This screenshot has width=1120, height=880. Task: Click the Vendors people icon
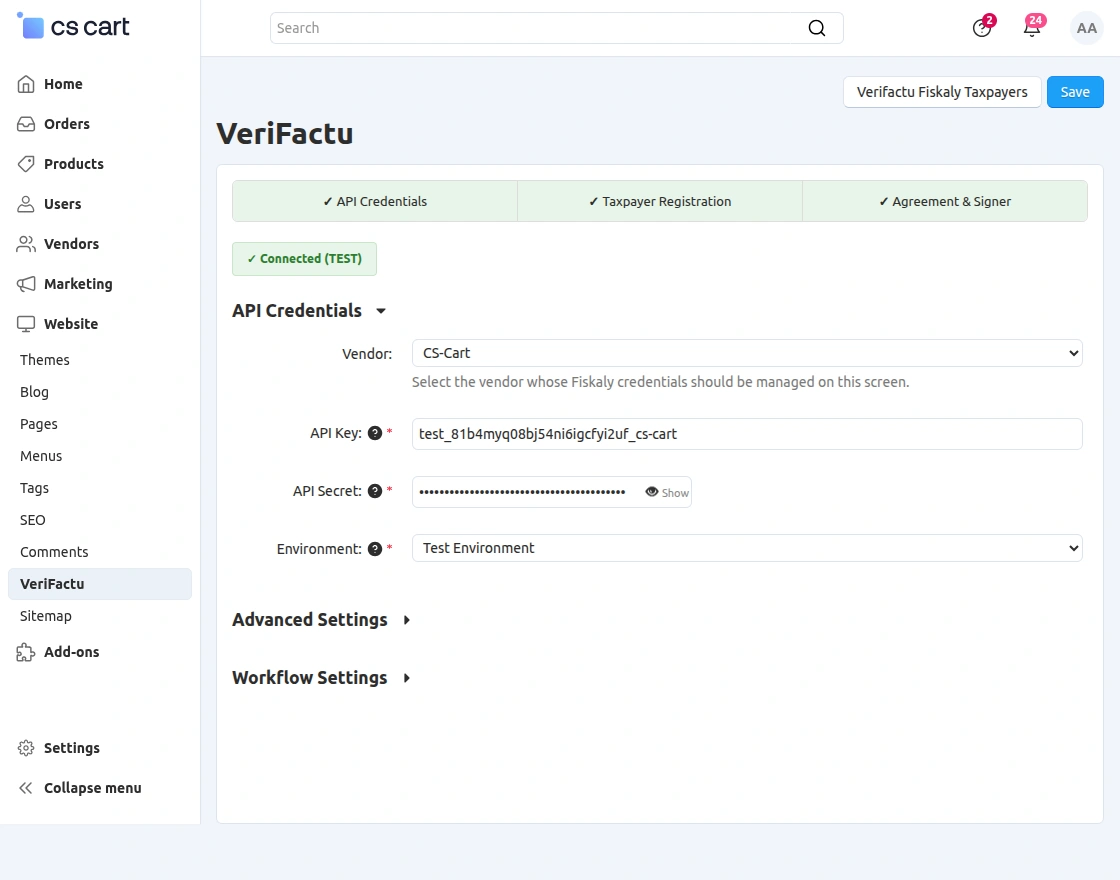[x=26, y=244]
